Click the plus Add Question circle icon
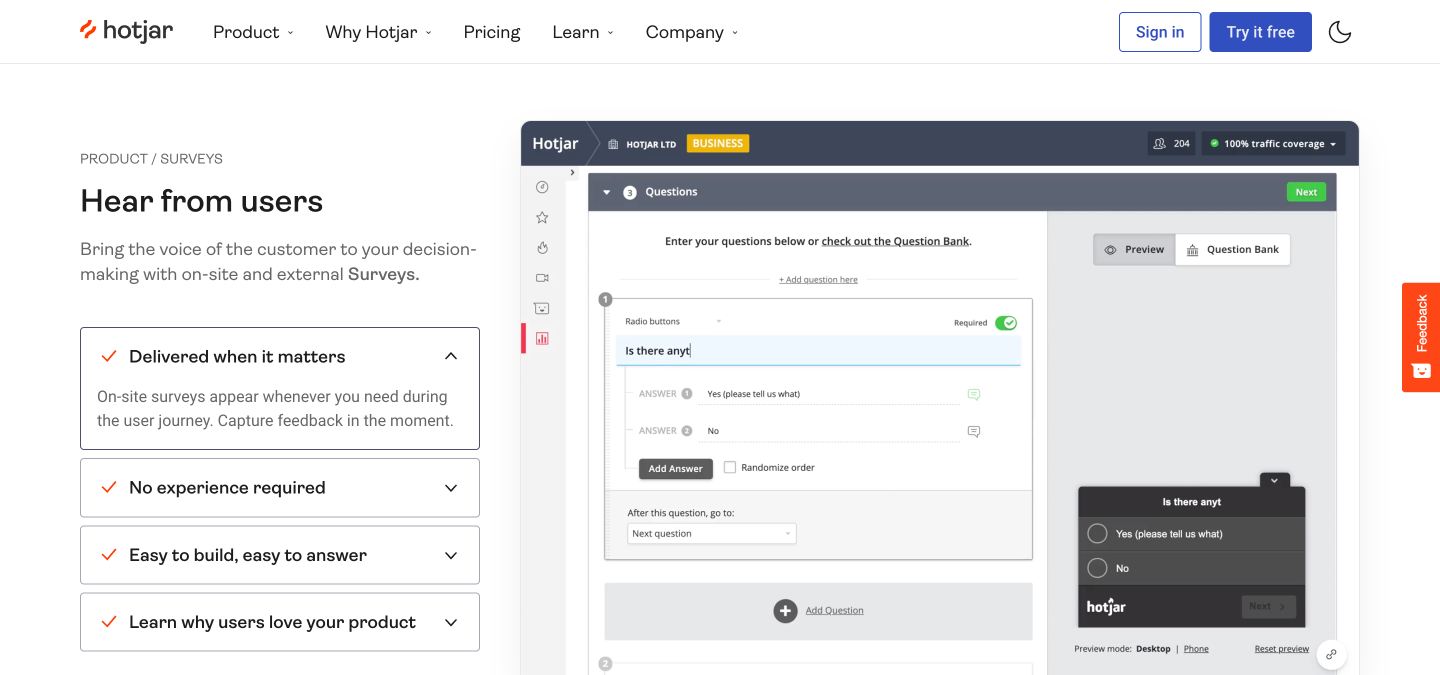The height and width of the screenshot is (675, 1440). (x=785, y=610)
